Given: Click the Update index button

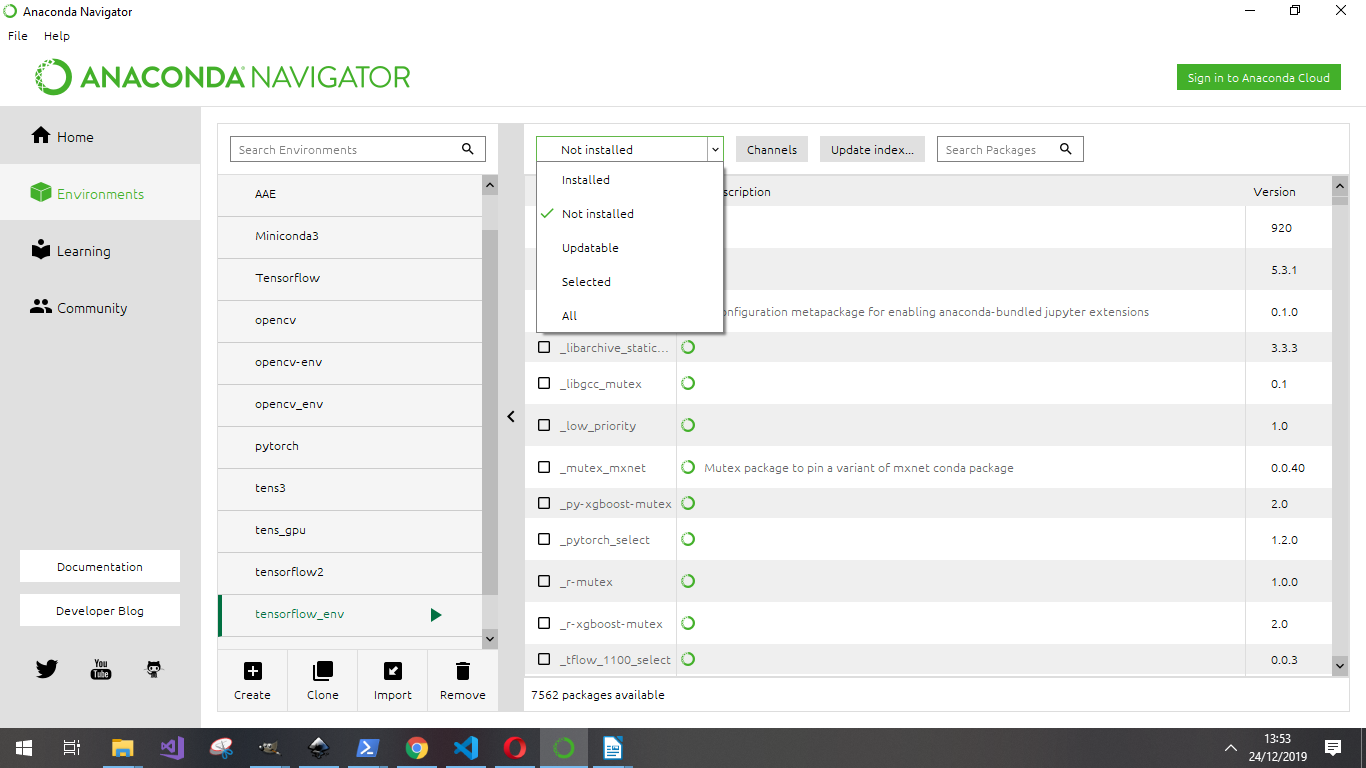Looking at the screenshot, I should [872, 150].
